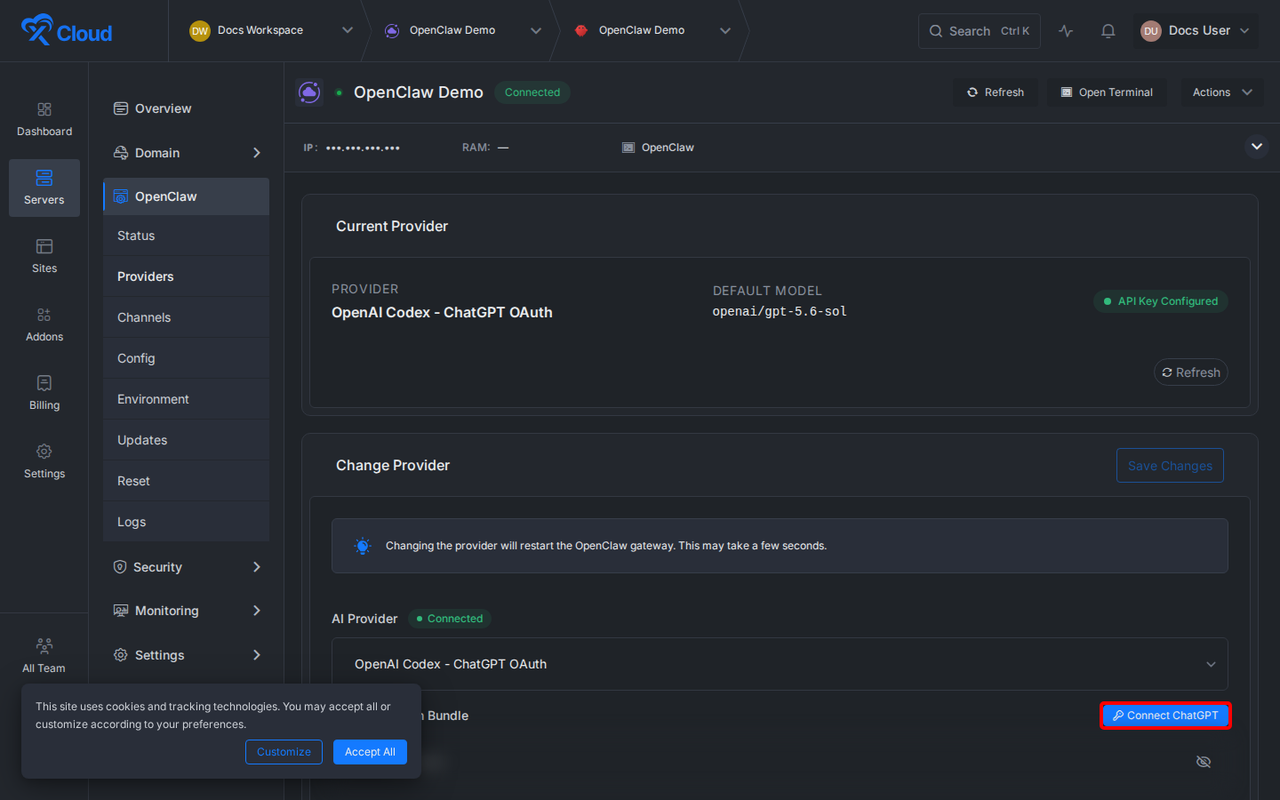Open Sites from the sidebar
Screen dimensions: 1280x800
(x=44, y=256)
